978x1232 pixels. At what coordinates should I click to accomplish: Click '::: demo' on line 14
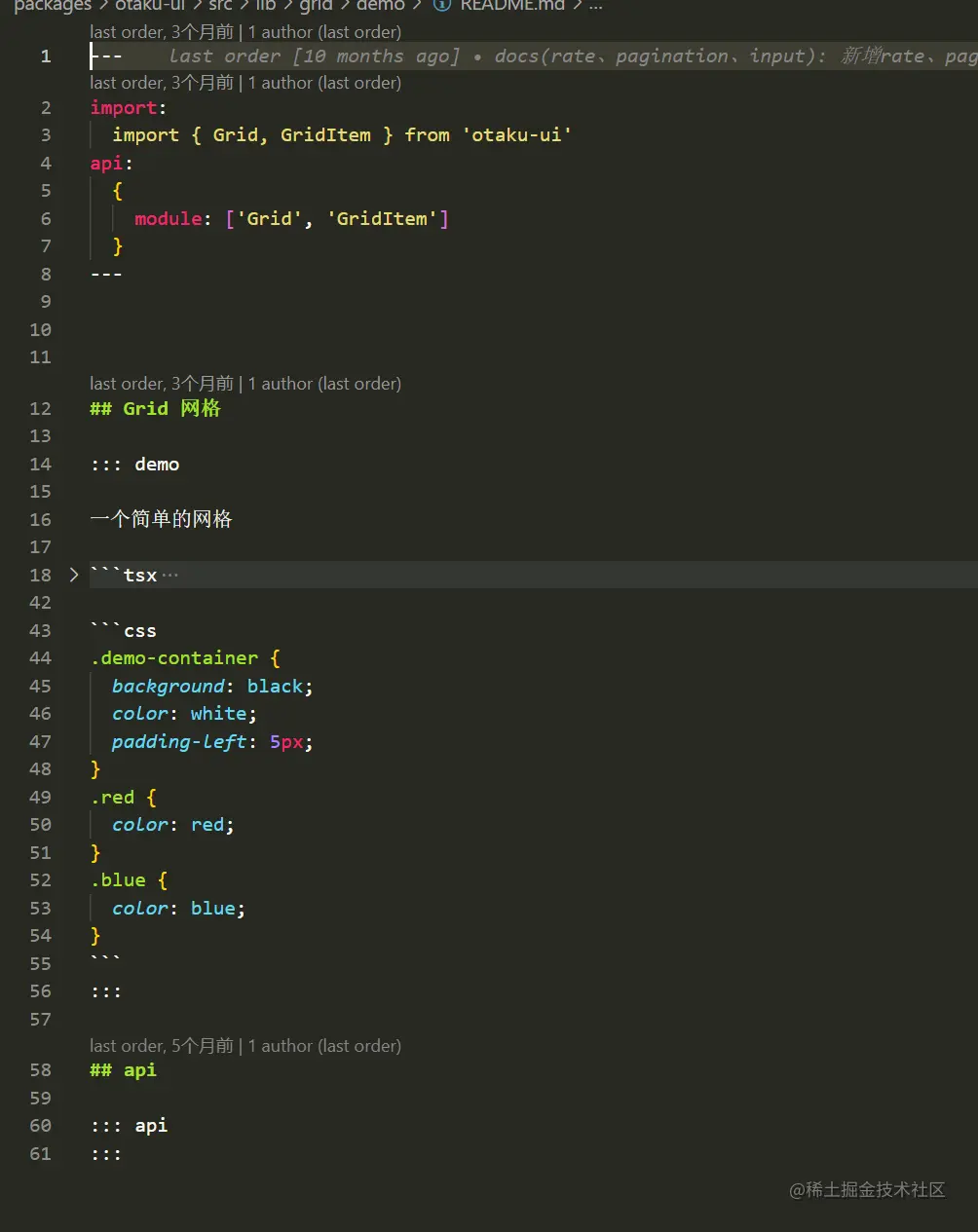point(135,465)
